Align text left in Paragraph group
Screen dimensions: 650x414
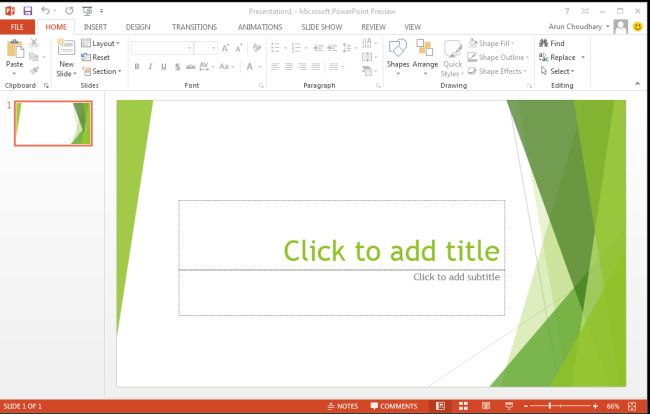[275, 67]
